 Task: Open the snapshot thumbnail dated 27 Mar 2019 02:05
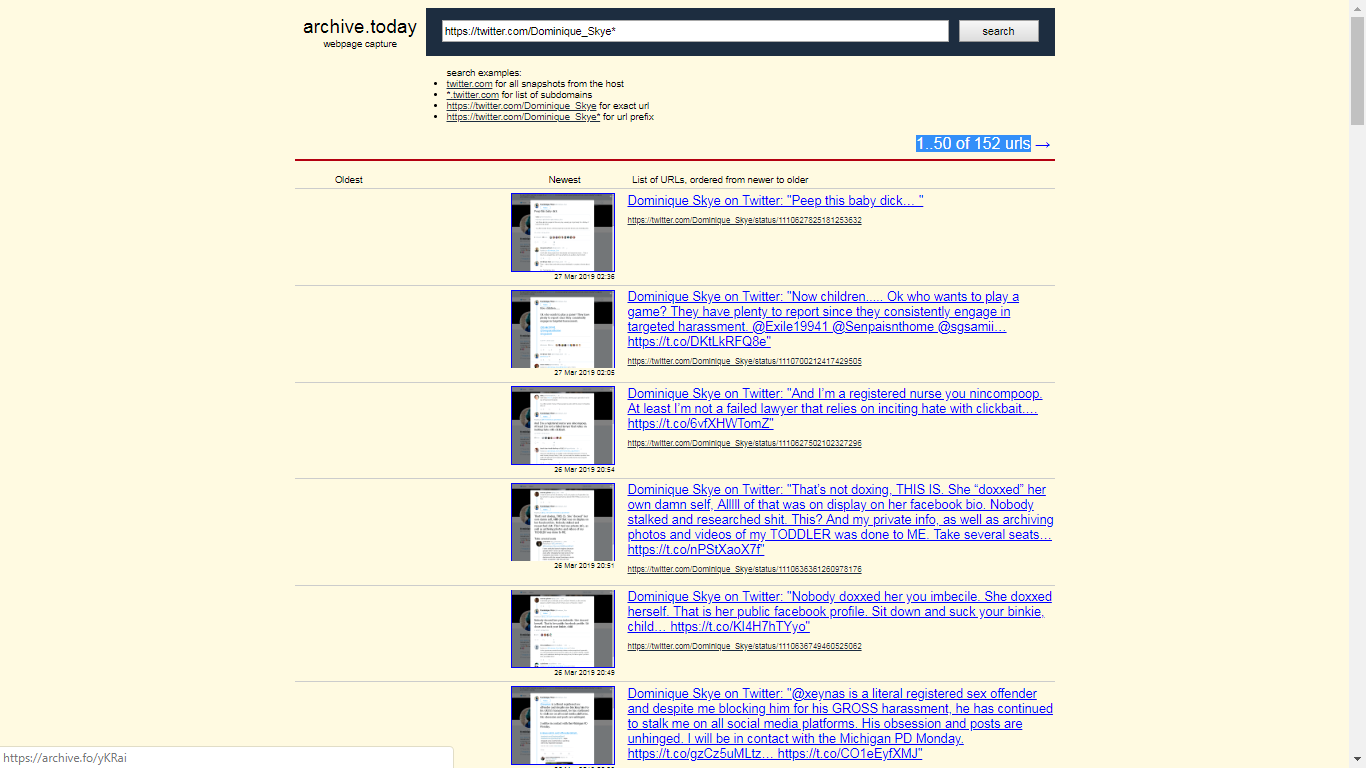(x=563, y=329)
